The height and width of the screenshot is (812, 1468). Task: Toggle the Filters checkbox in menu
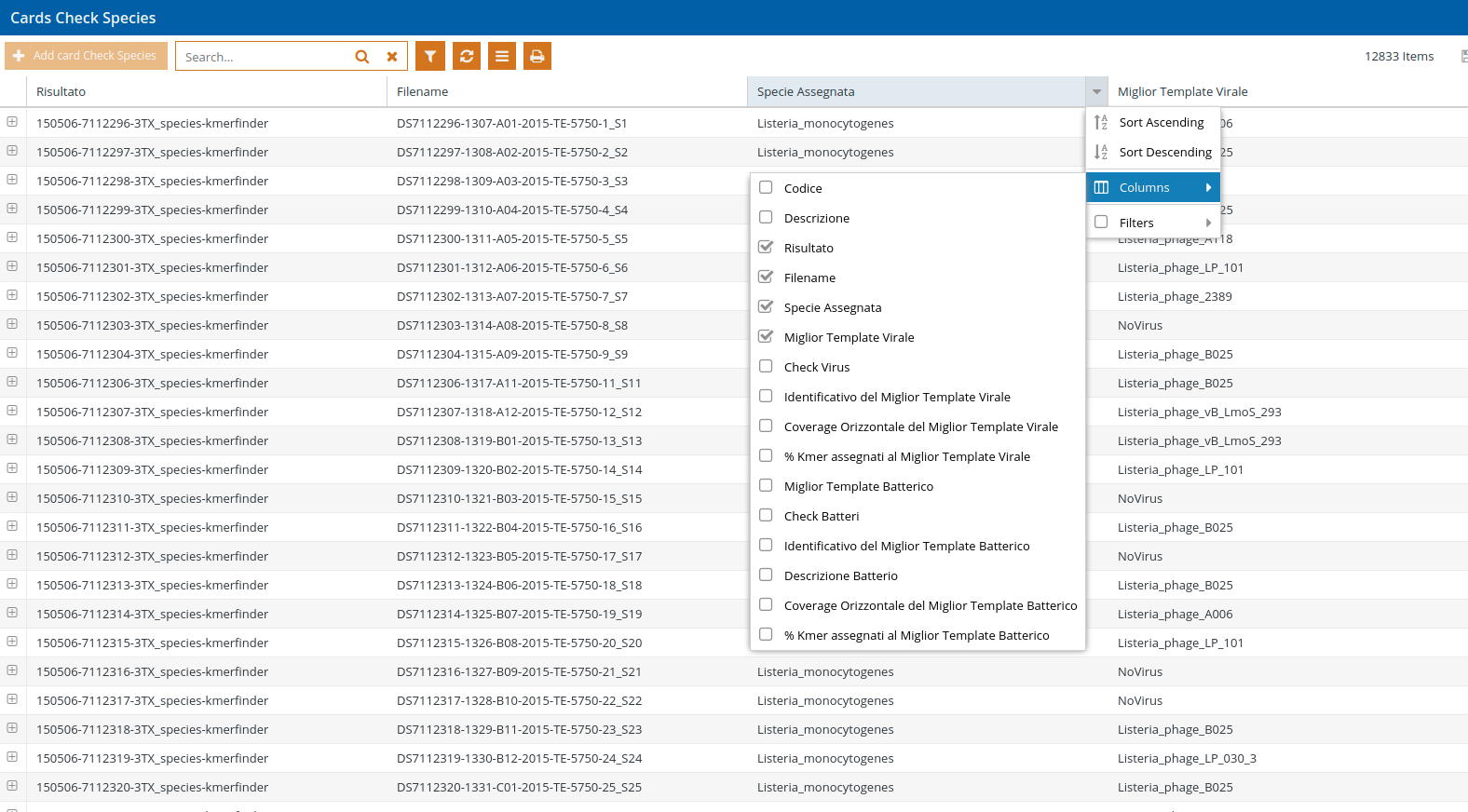point(1101,222)
